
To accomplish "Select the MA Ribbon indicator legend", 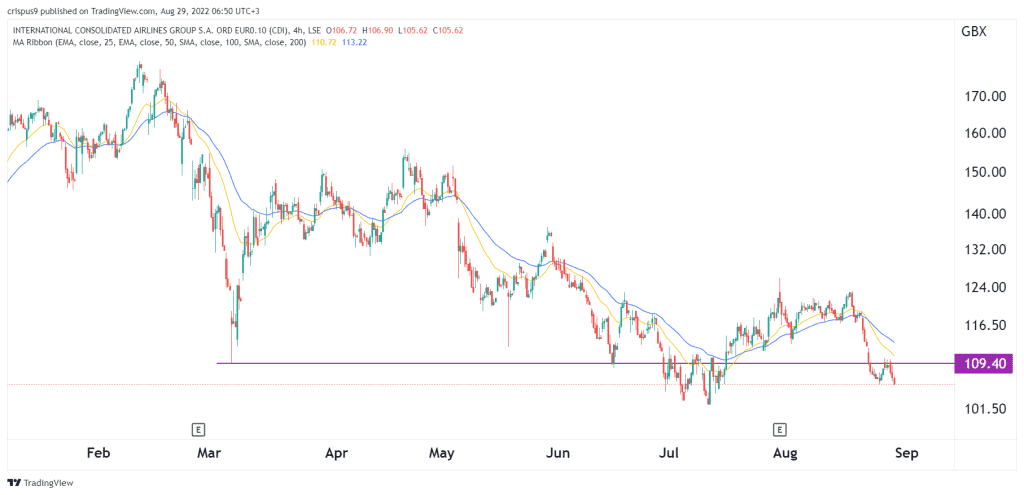I will (155, 42).
